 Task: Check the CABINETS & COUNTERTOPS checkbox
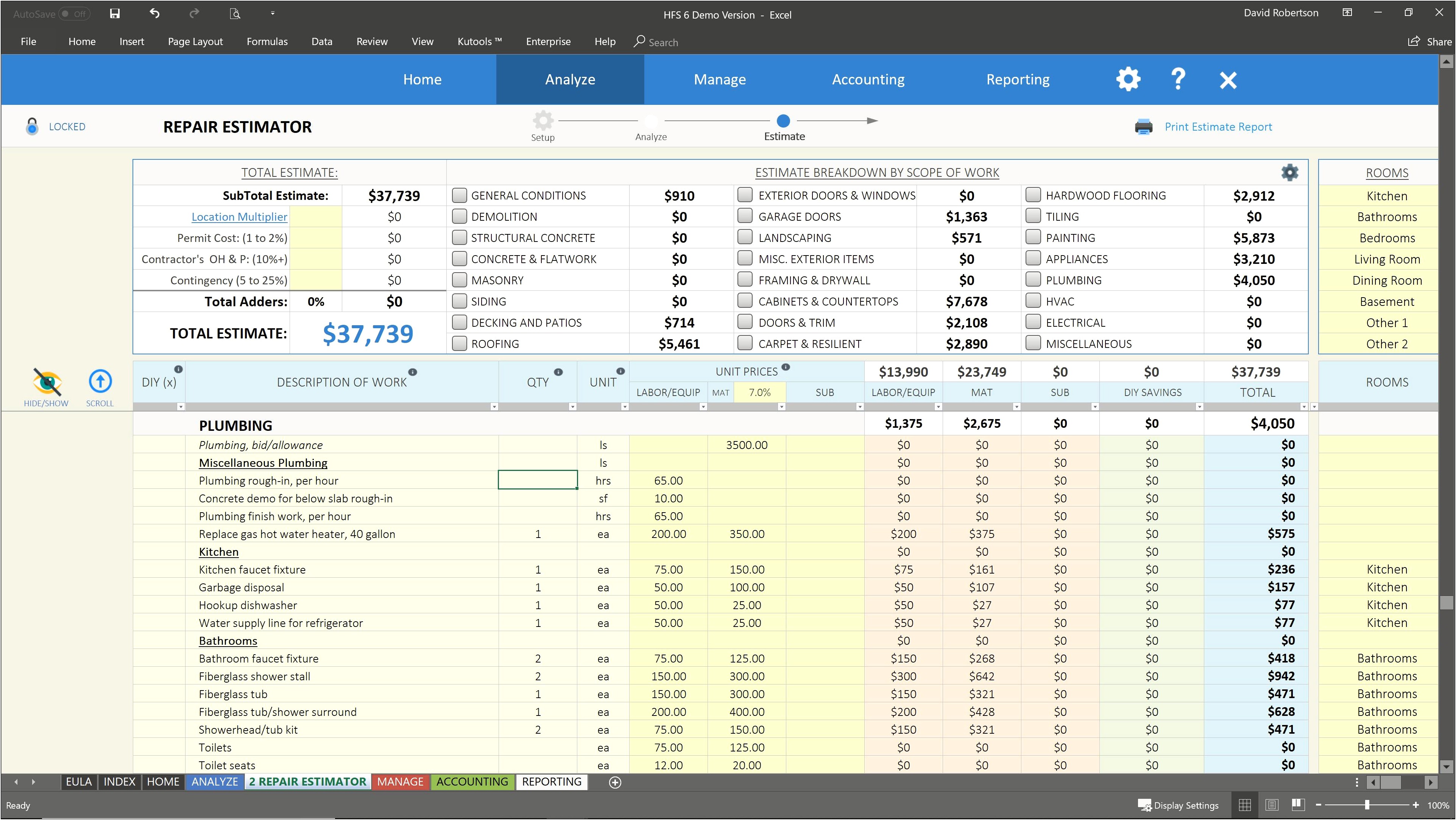pos(745,301)
